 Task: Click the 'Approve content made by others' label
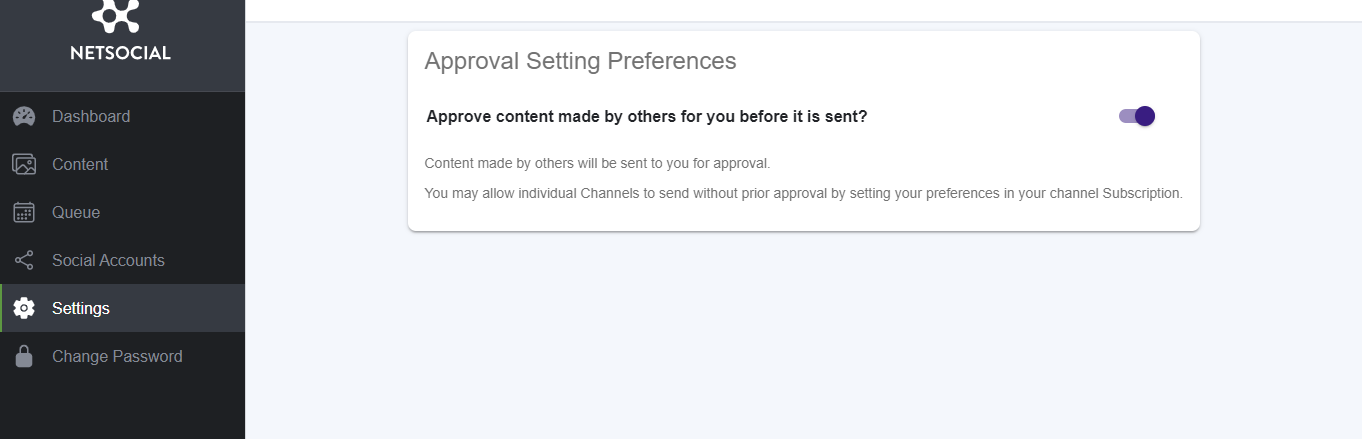pyautogui.click(x=647, y=116)
